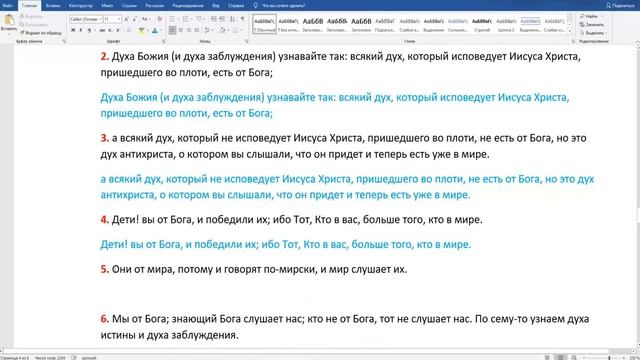Open the Clipboard pane launcher
This screenshot has width=640, height=360.
point(64,41)
